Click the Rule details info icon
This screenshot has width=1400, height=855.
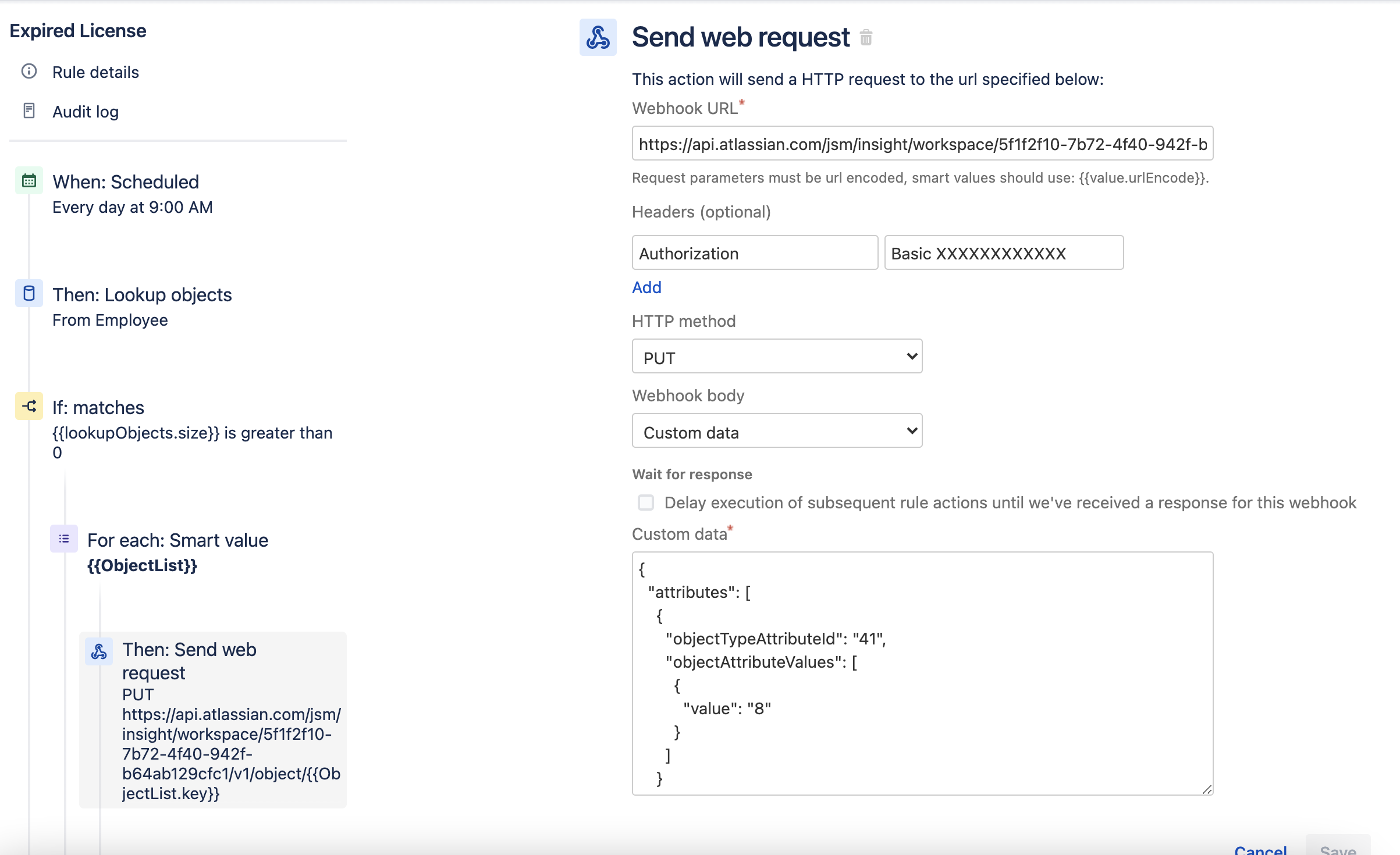[x=29, y=72]
